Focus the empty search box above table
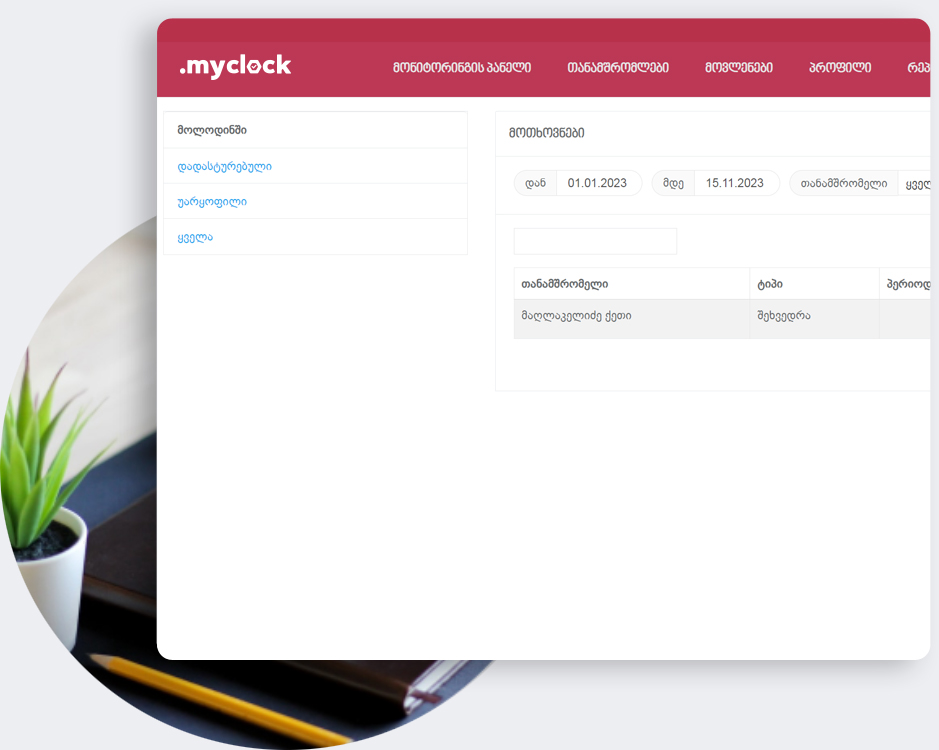The image size is (939, 750). coord(595,241)
